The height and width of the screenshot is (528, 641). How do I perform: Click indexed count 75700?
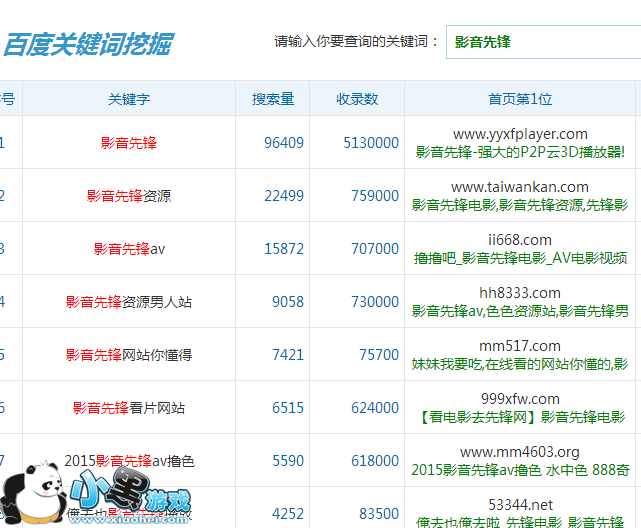point(379,355)
